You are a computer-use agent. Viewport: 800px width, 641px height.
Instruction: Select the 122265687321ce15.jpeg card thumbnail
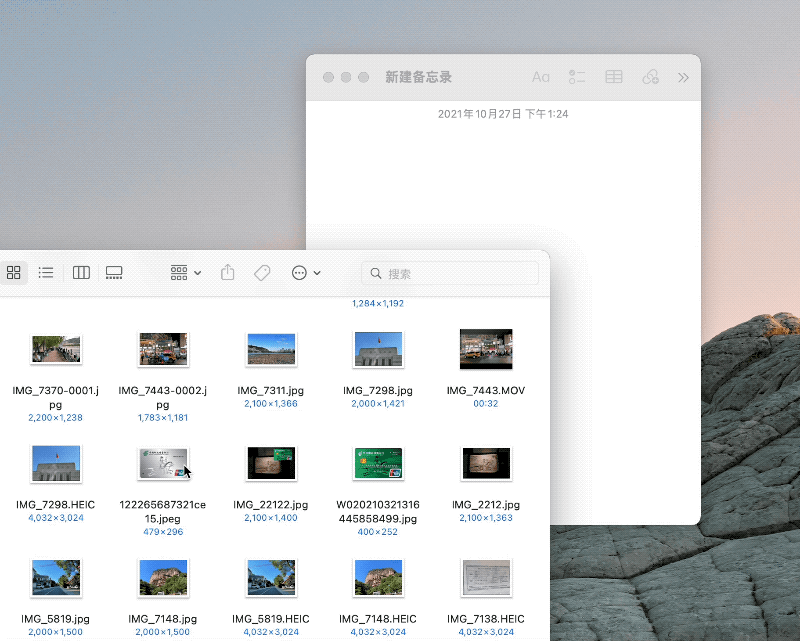[x=163, y=463]
